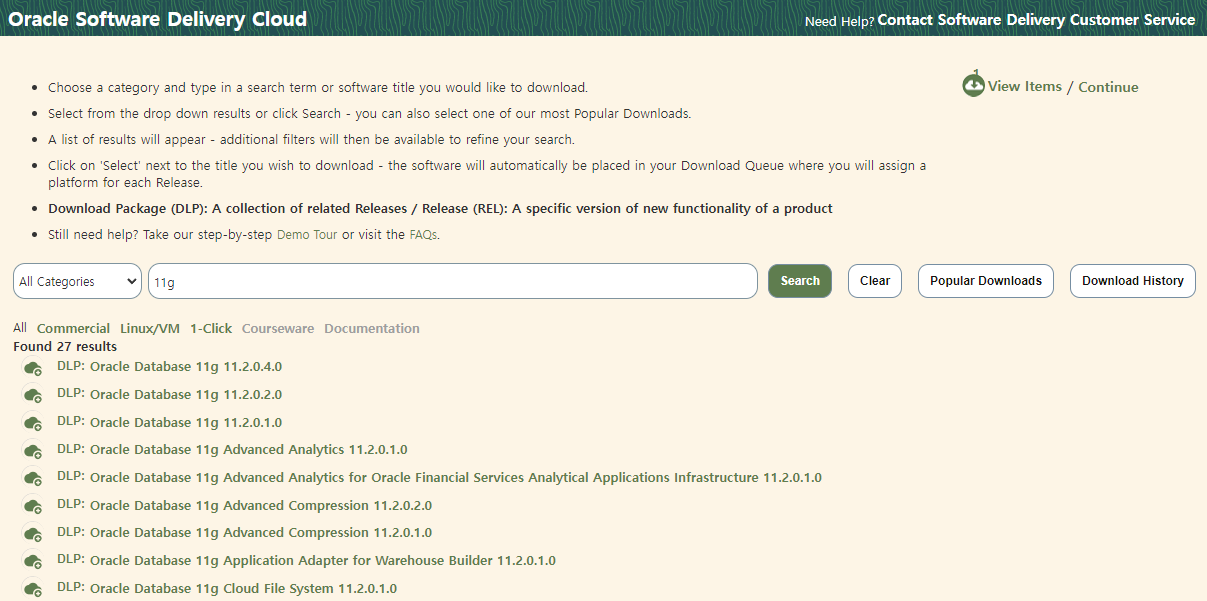This screenshot has height=601, width=1207.
Task: Select the Linux/VM filter tab
Action: (x=150, y=328)
